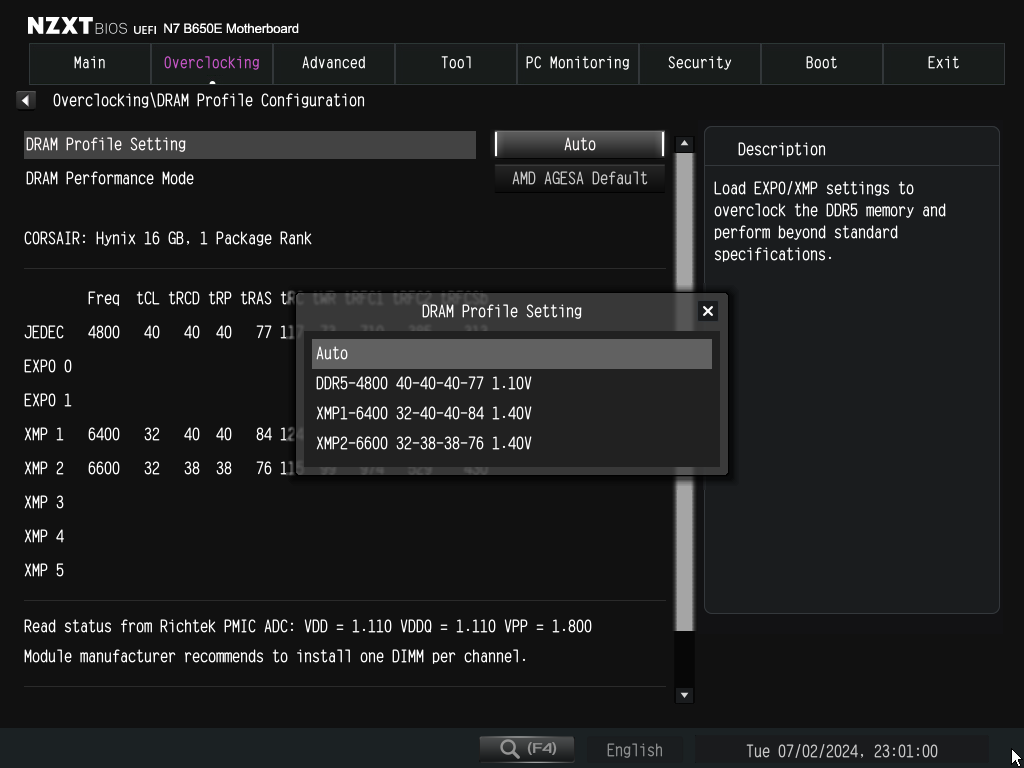Choose XMP1-6400 32-40-40-84 1.40V profile
Screen dimensions: 1024x768
(511, 413)
